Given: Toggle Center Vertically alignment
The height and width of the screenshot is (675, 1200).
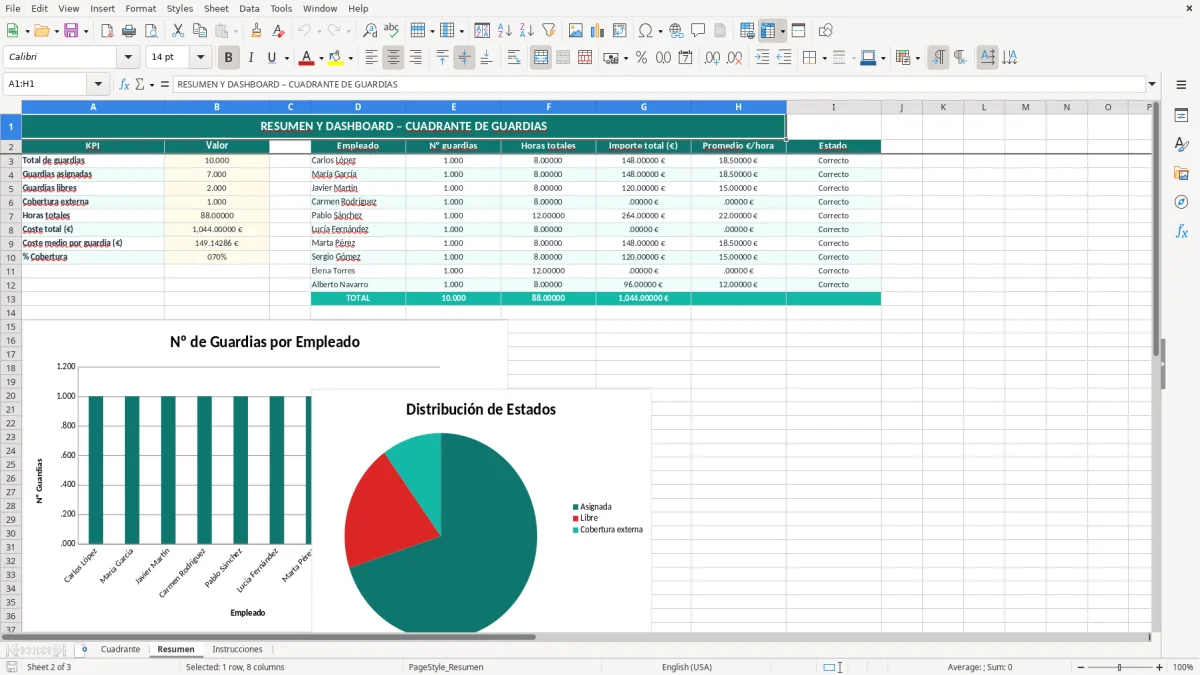Looking at the screenshot, I should point(464,58).
